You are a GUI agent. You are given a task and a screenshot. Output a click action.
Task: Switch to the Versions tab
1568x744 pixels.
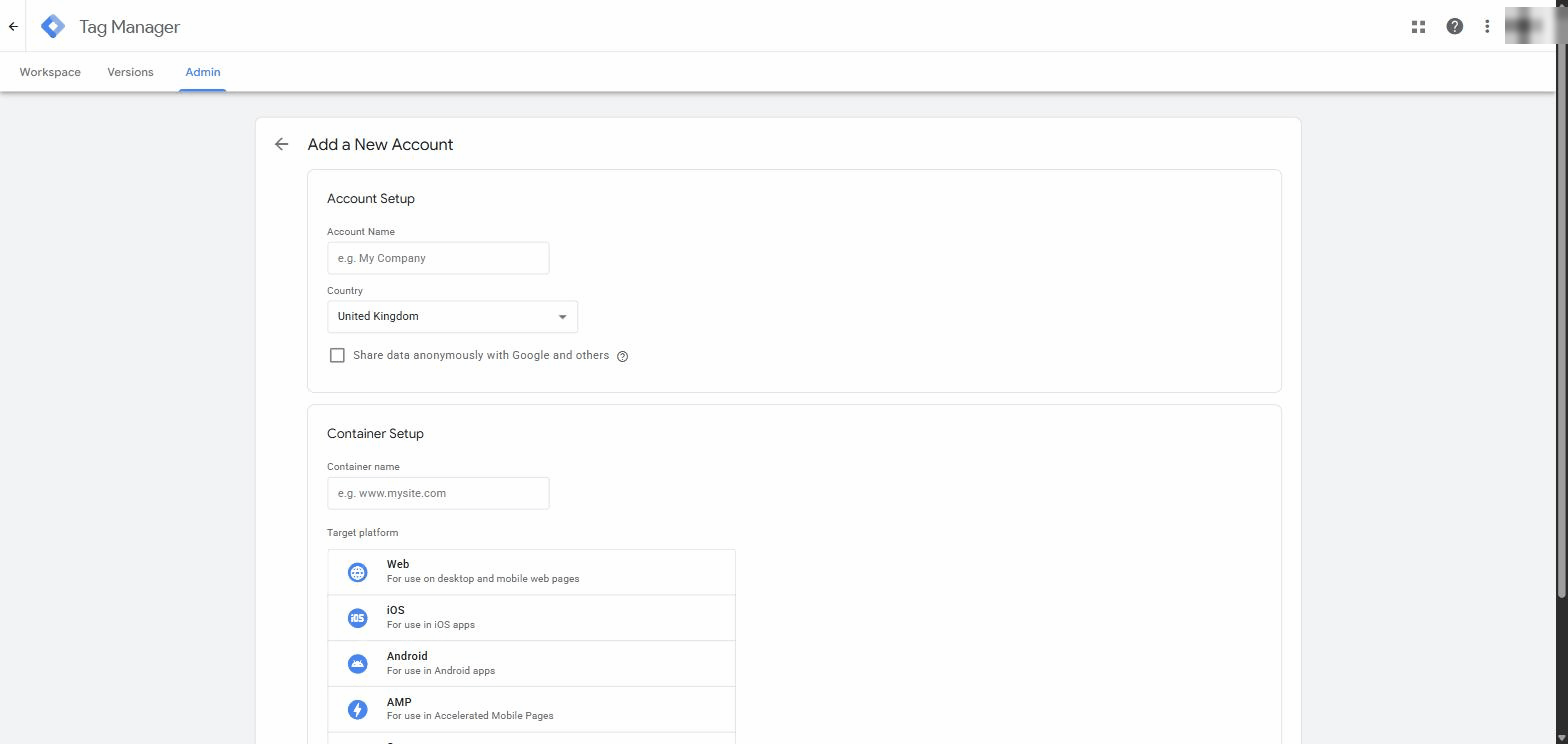pos(130,72)
